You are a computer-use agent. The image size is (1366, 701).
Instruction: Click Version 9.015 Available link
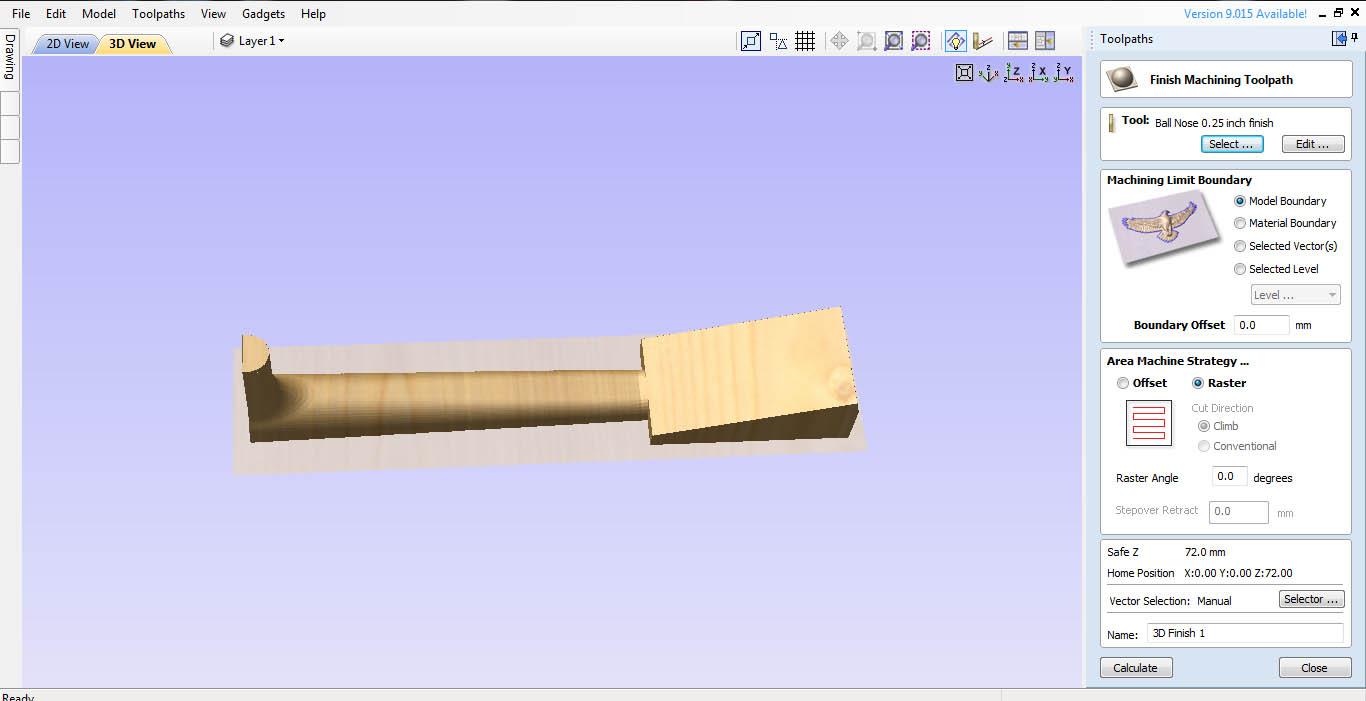1245,14
